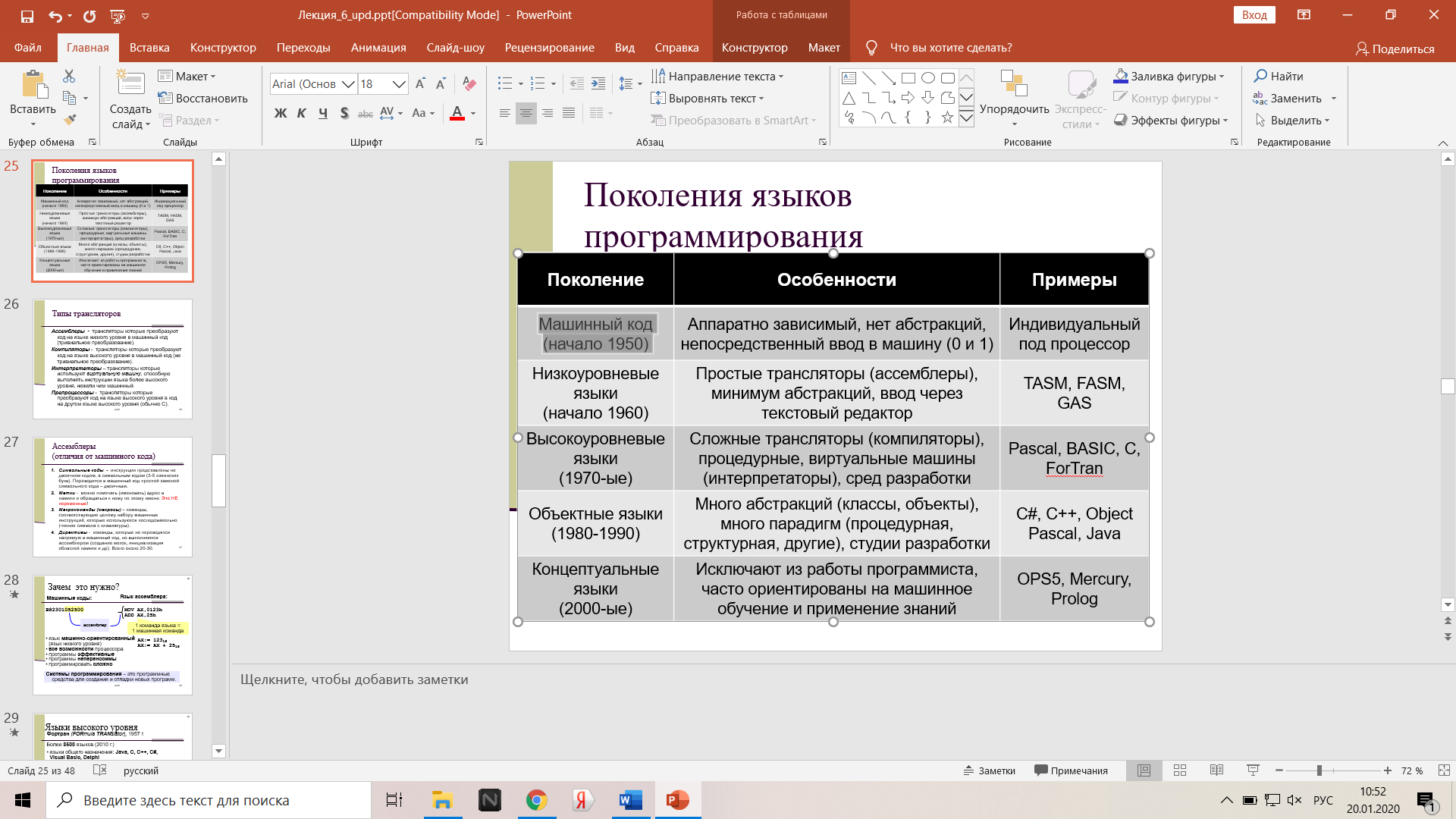Click the Paste clipboard icon
This screenshot has height=819, width=1456.
click(33, 84)
